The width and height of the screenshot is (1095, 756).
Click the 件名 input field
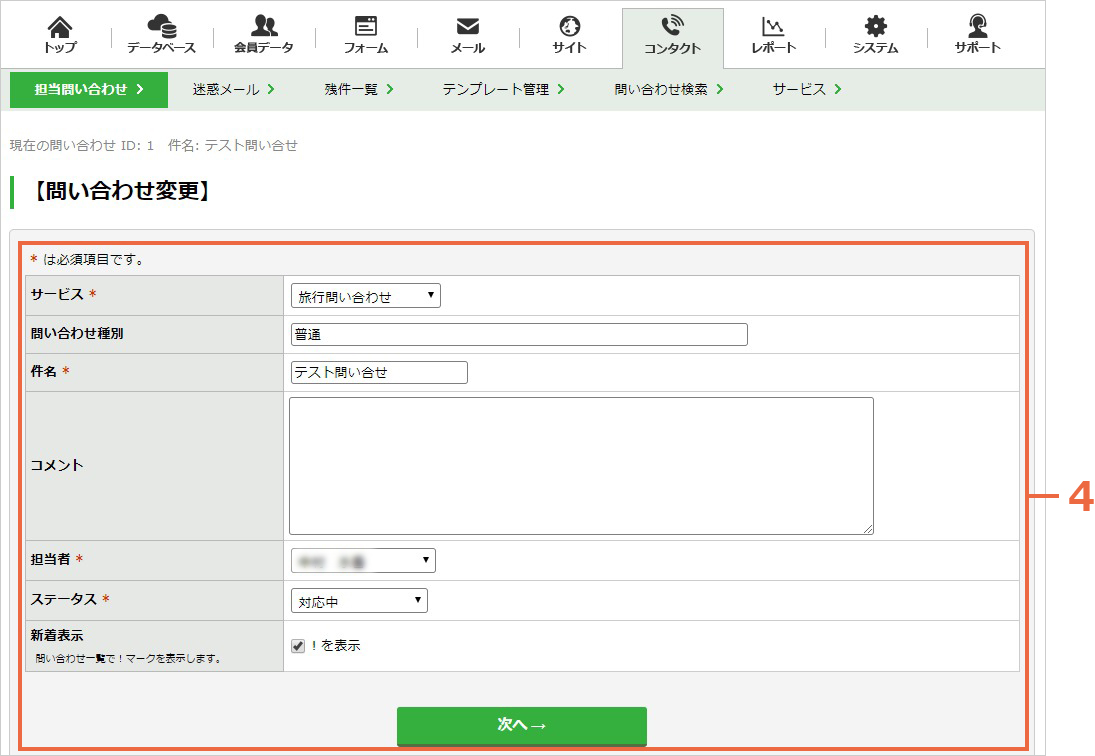pyautogui.click(x=379, y=373)
